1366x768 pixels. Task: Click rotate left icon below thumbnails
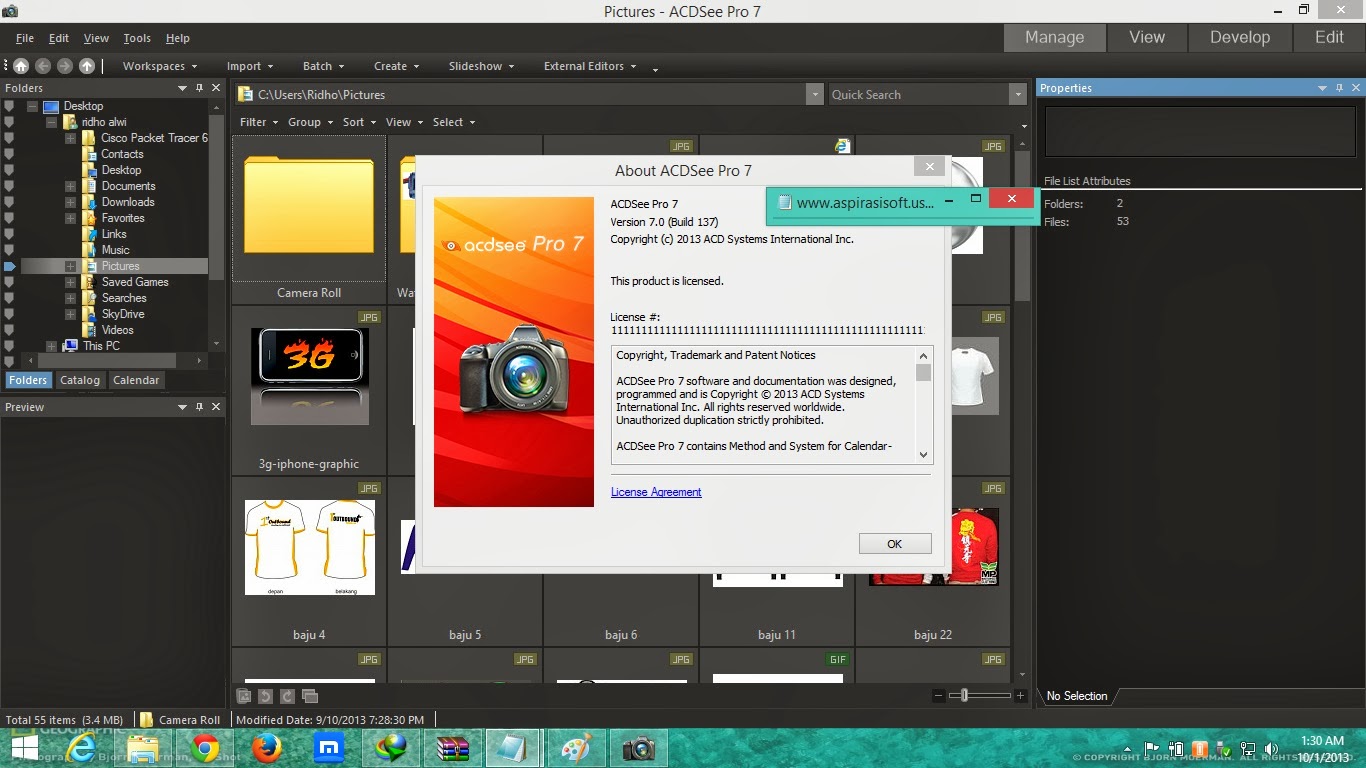point(265,696)
